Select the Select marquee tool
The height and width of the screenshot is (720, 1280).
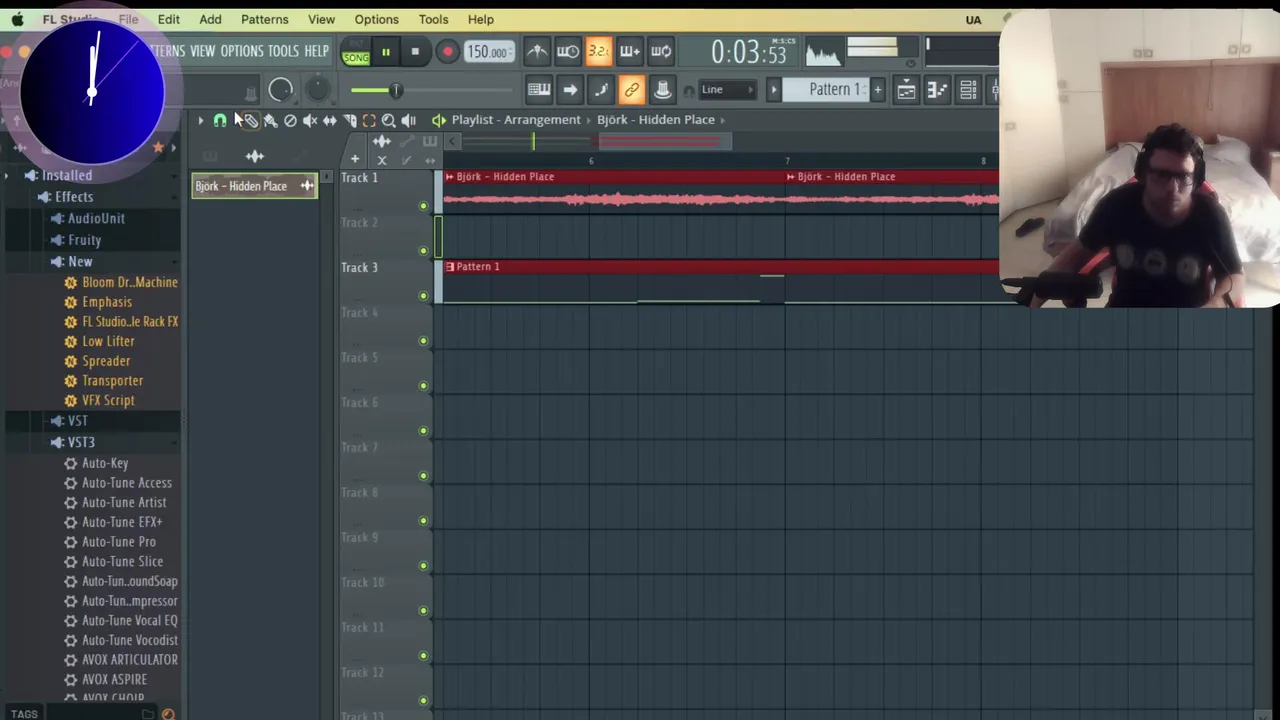pyautogui.click(x=369, y=120)
